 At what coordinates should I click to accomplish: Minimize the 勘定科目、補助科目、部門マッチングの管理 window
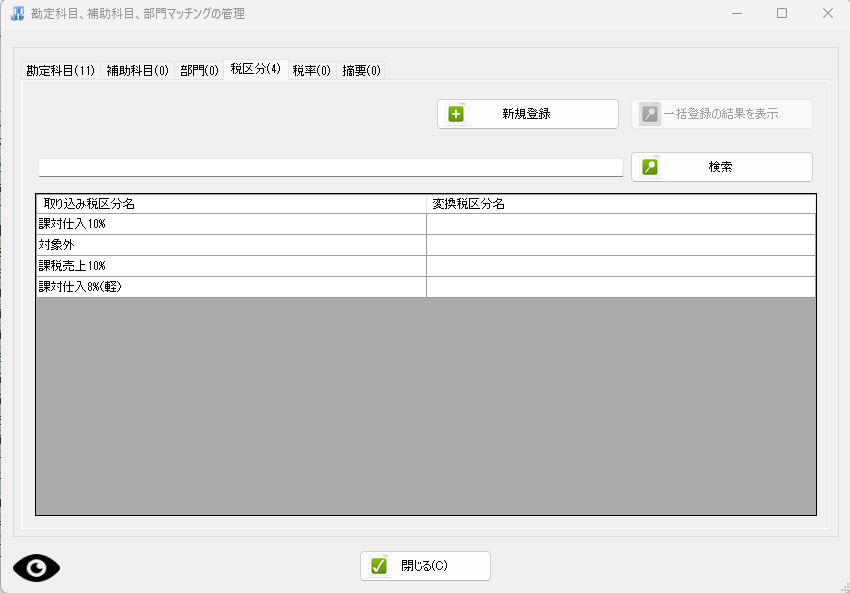click(x=737, y=13)
